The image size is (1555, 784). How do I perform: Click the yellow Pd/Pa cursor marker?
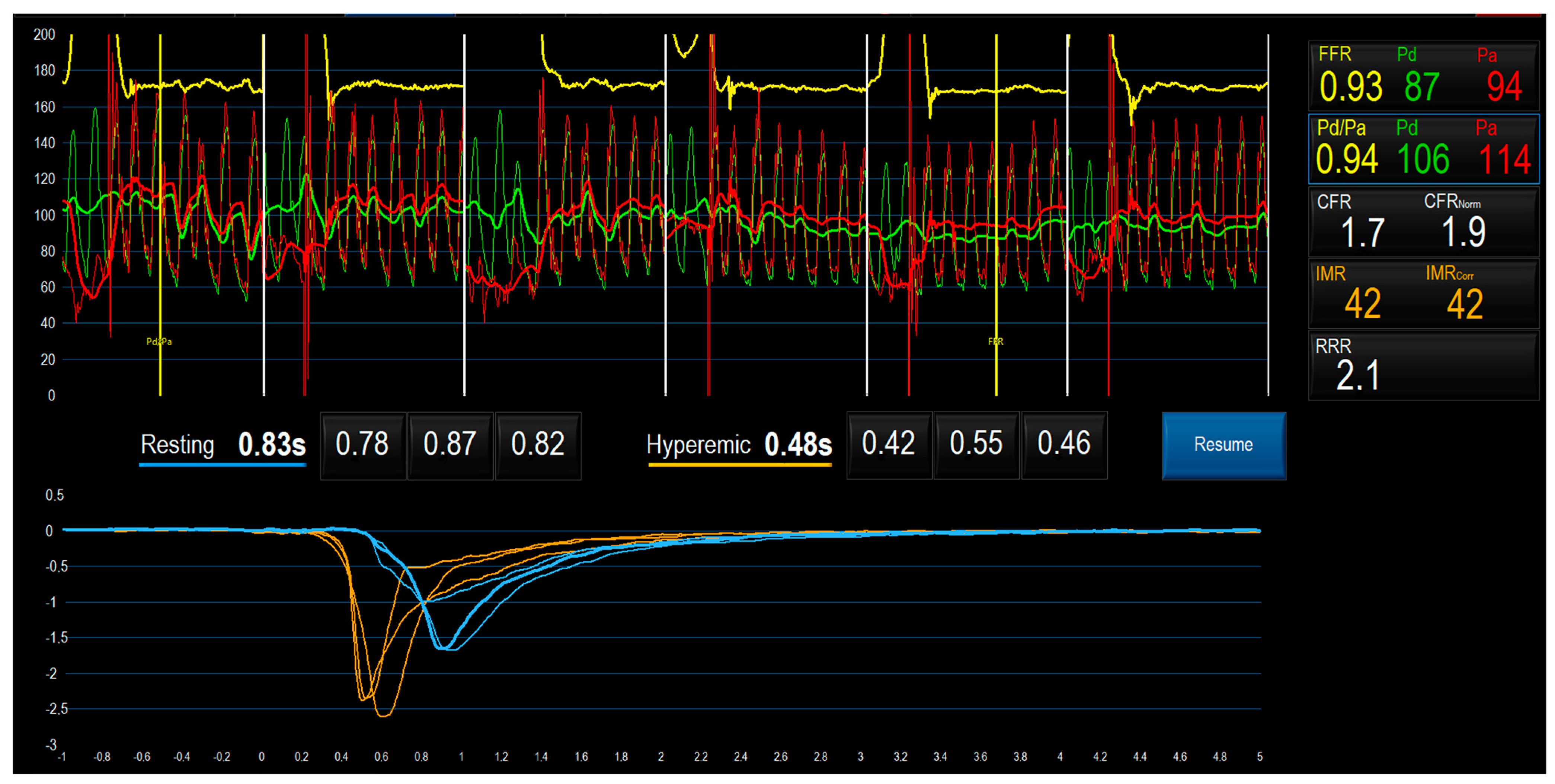159,342
